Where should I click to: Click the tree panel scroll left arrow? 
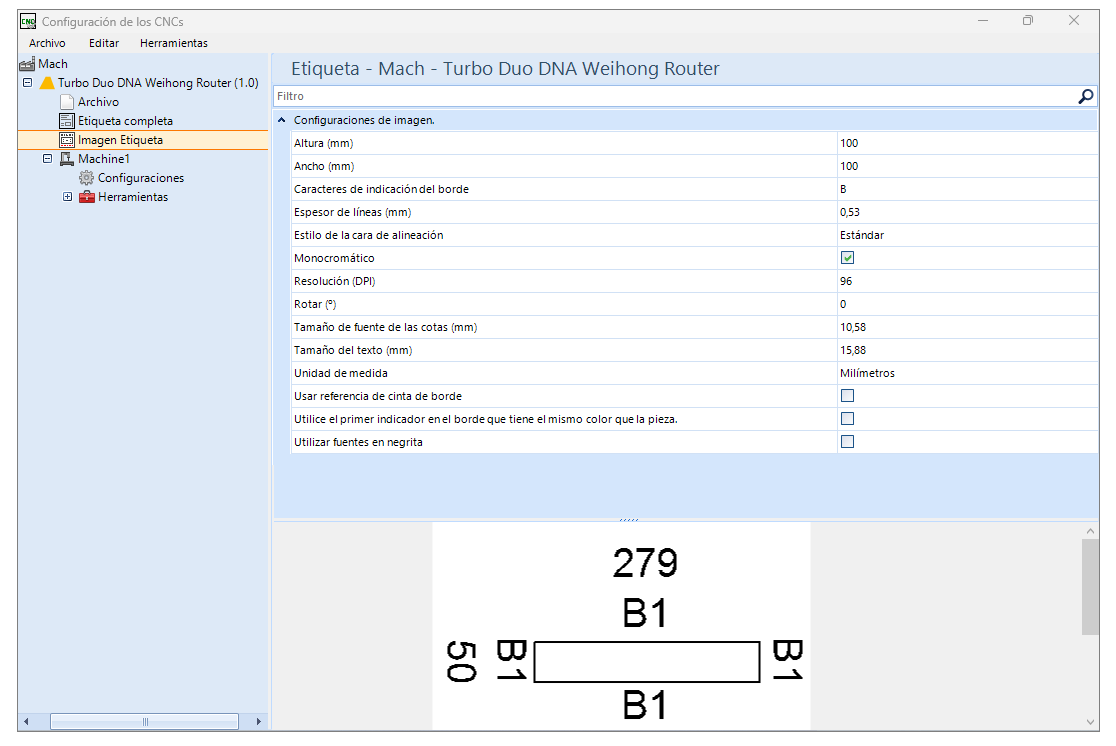26,722
